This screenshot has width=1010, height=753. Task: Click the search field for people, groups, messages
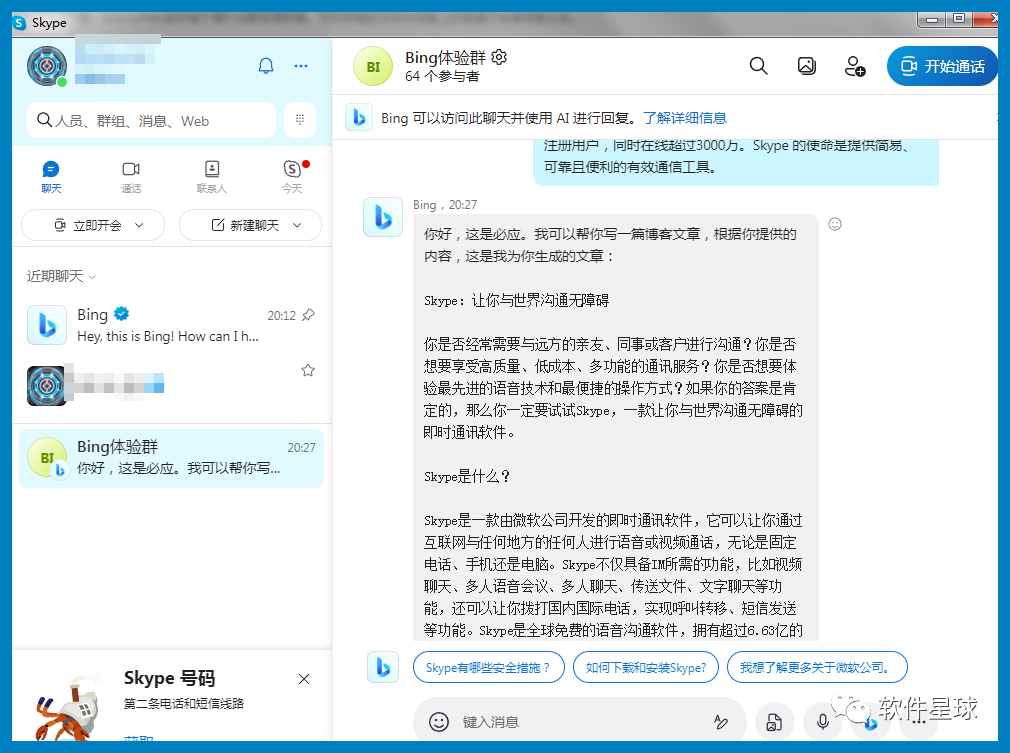click(151, 120)
